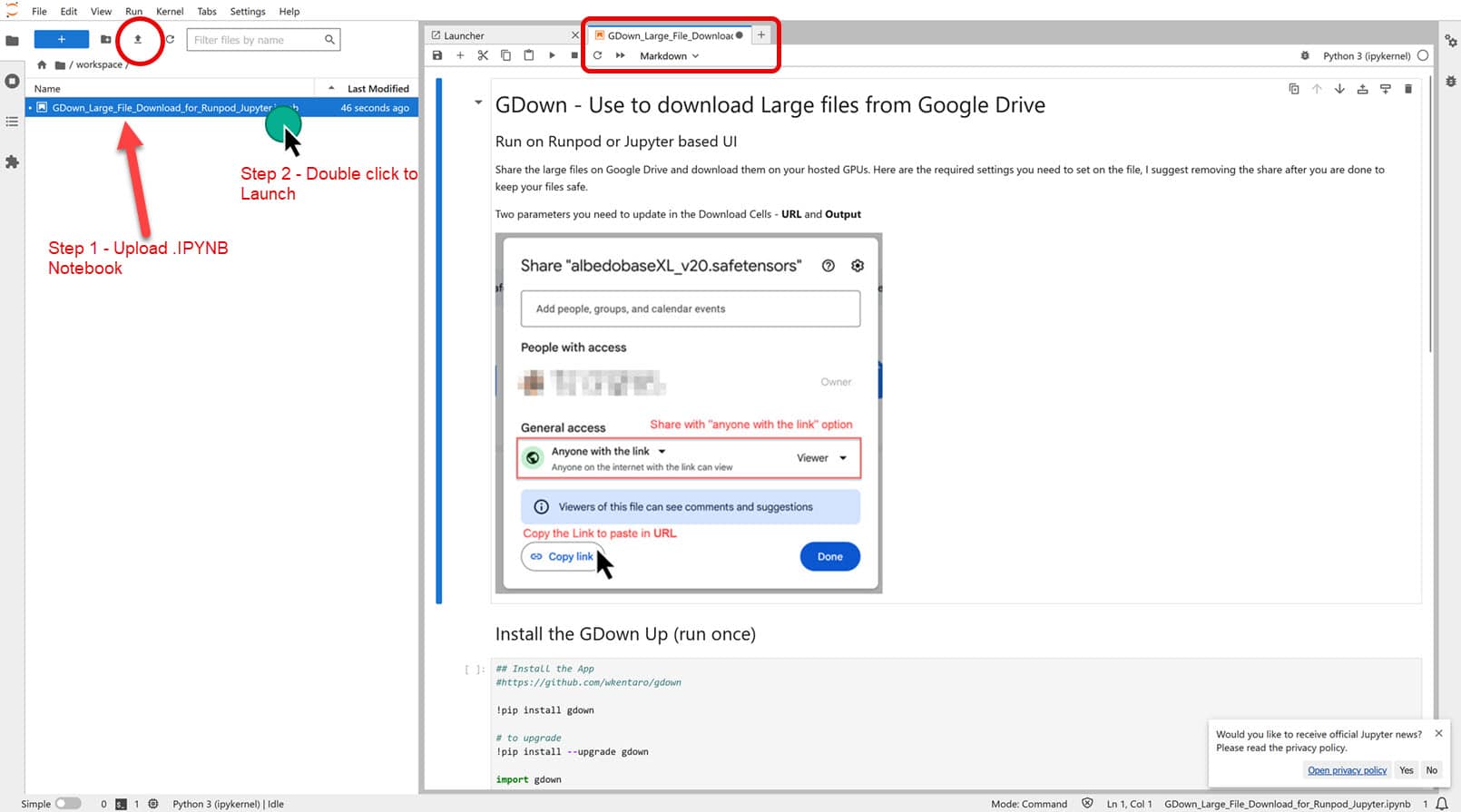This screenshot has width=1461, height=812.
Task: Click Yes on Jupyter news prompt
Action: coord(1406,770)
